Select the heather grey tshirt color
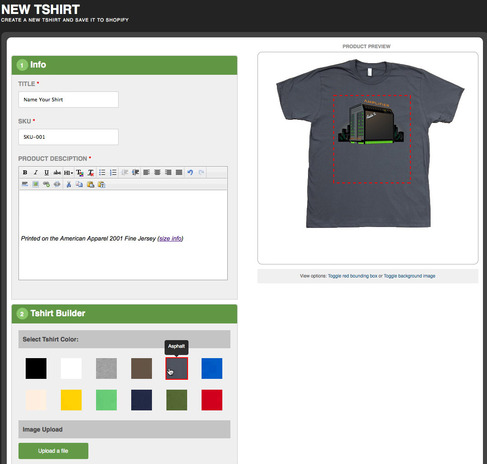The image size is (487, 464). 106,368
